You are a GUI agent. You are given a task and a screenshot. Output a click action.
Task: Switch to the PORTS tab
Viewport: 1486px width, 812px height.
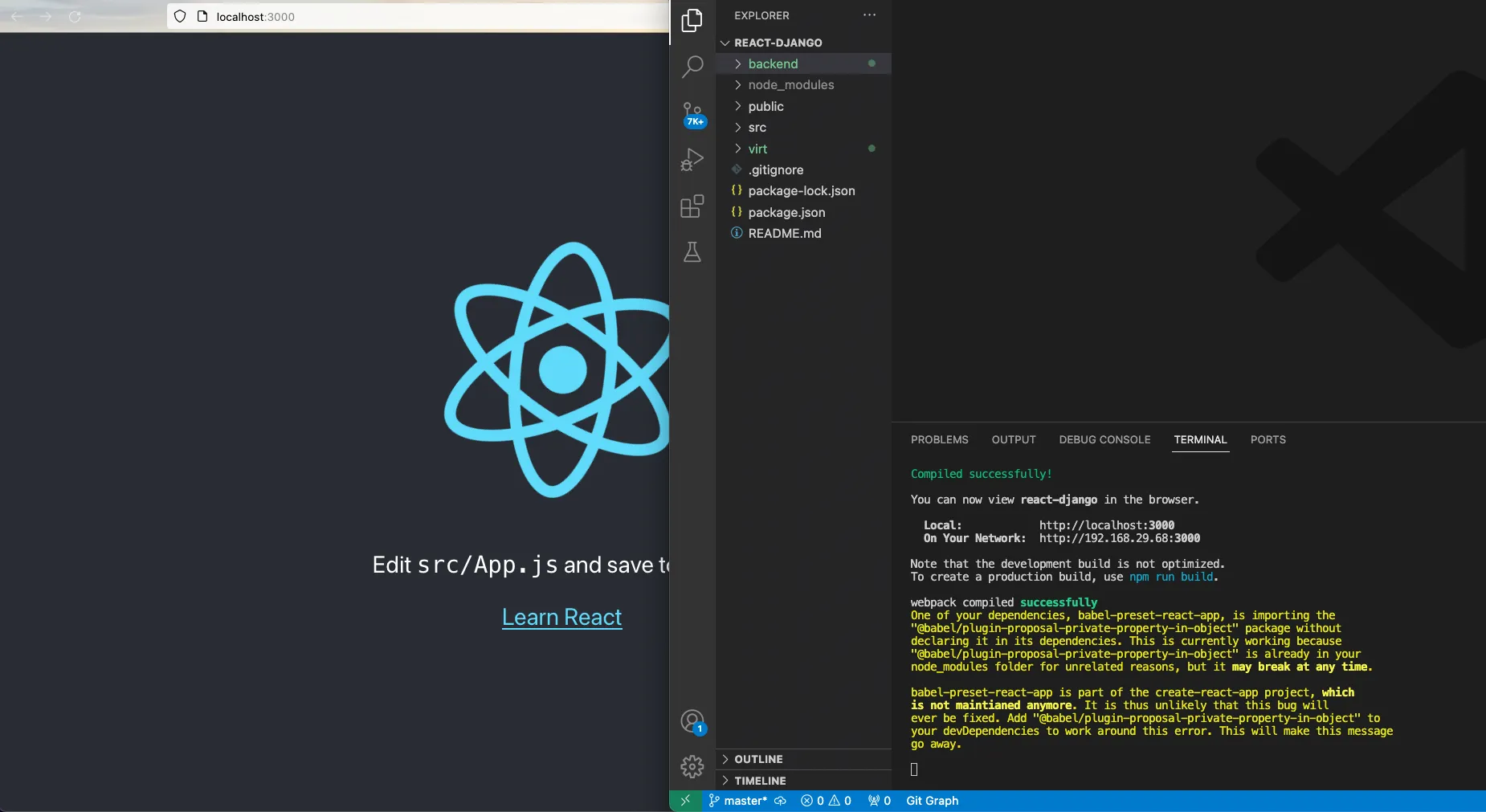coord(1268,439)
